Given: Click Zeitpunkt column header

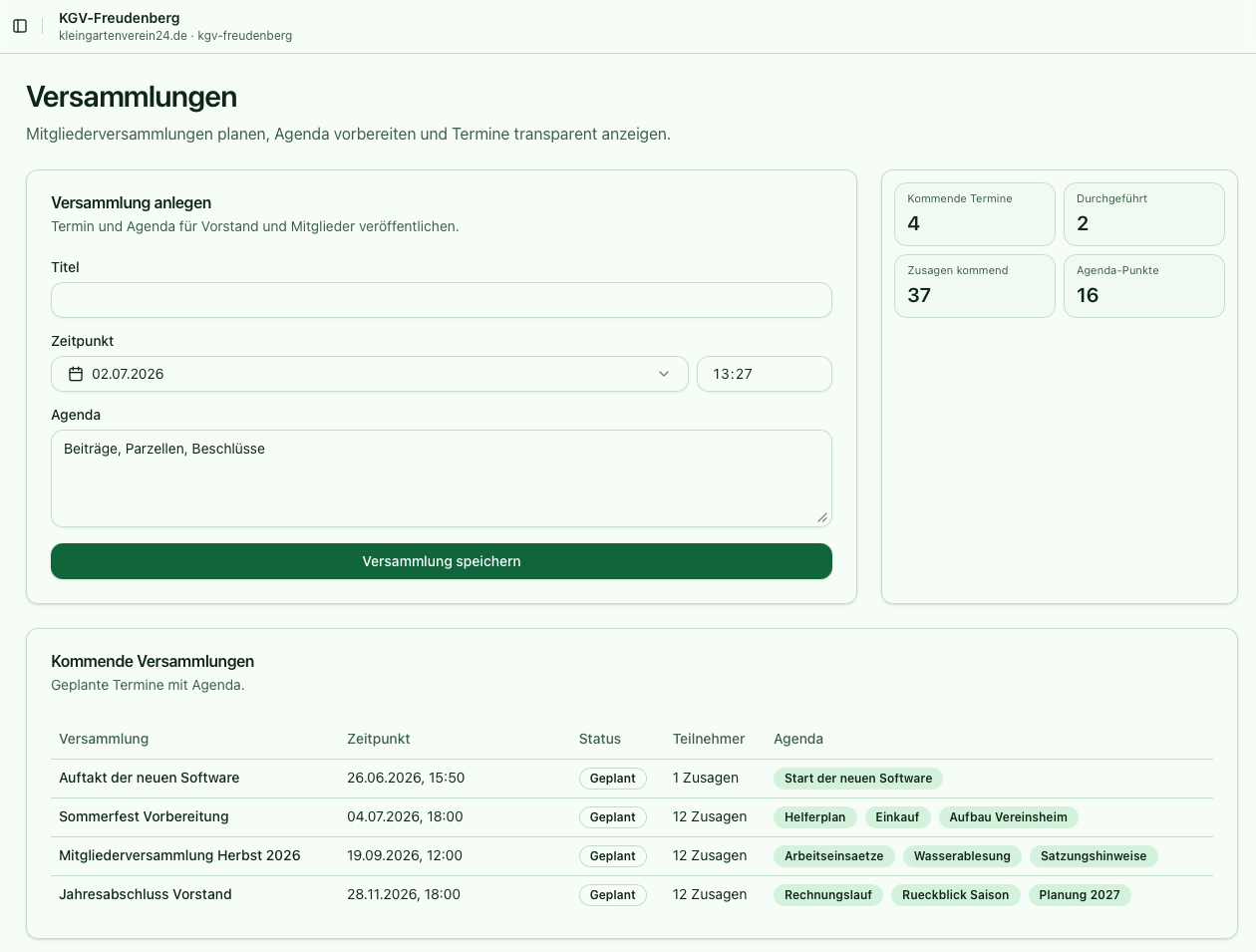Looking at the screenshot, I should pos(379,739).
